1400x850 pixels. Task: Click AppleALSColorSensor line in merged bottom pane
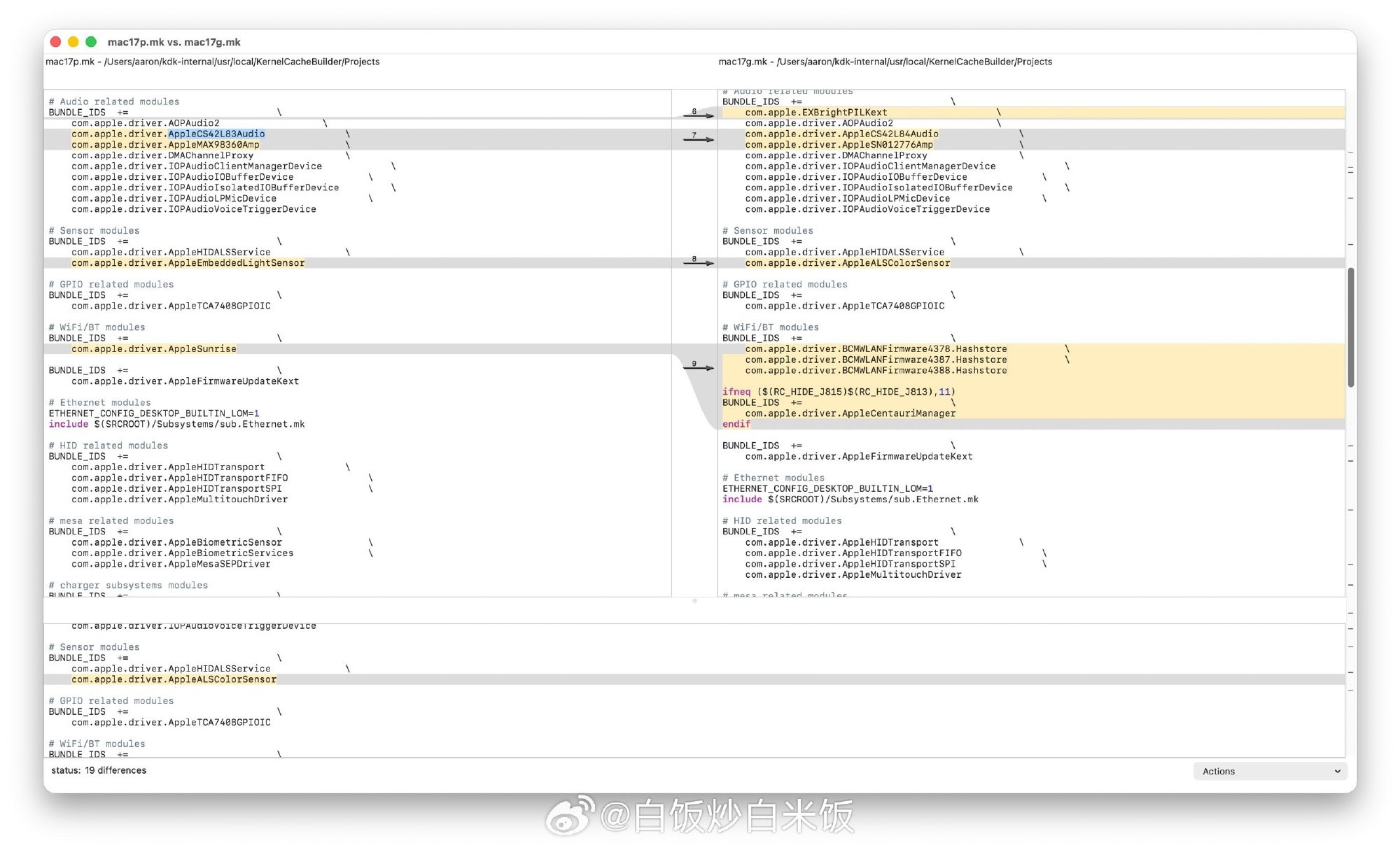tap(174, 679)
